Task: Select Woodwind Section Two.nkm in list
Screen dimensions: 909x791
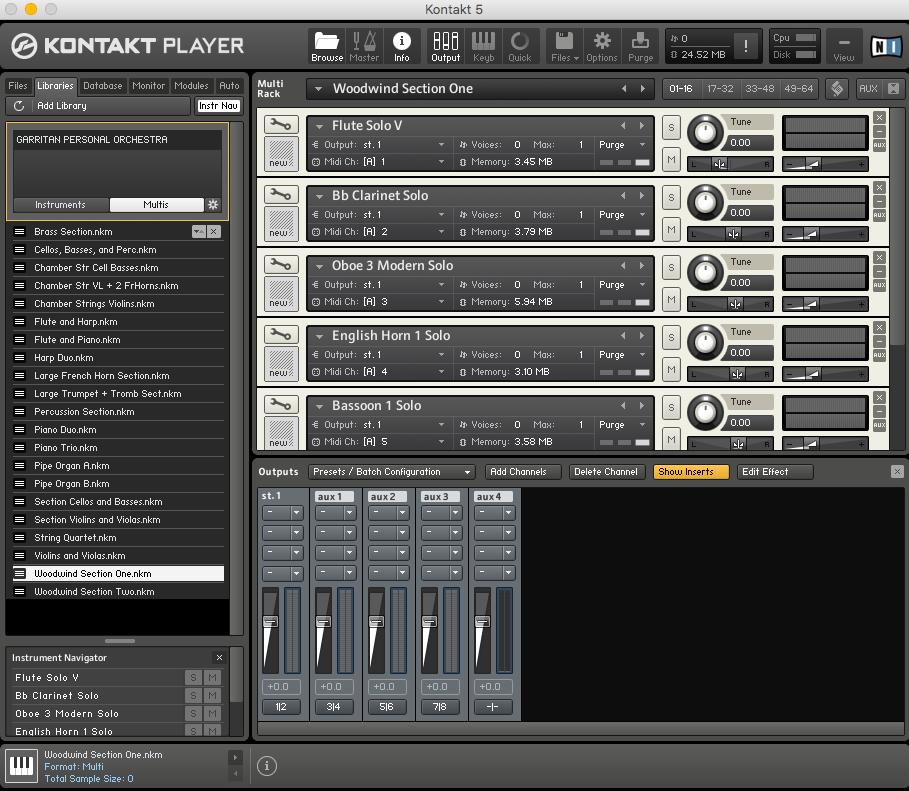Action: coord(118,592)
